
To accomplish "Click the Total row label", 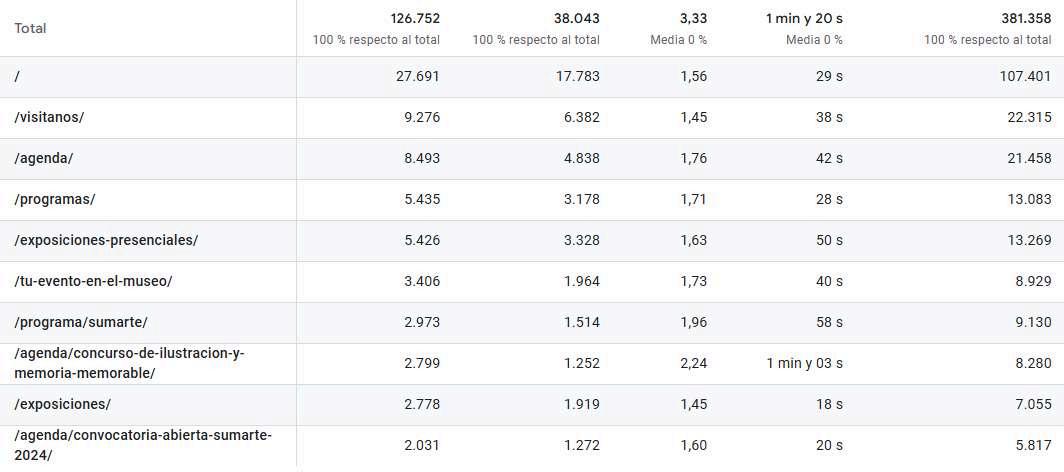I will tap(30, 28).
